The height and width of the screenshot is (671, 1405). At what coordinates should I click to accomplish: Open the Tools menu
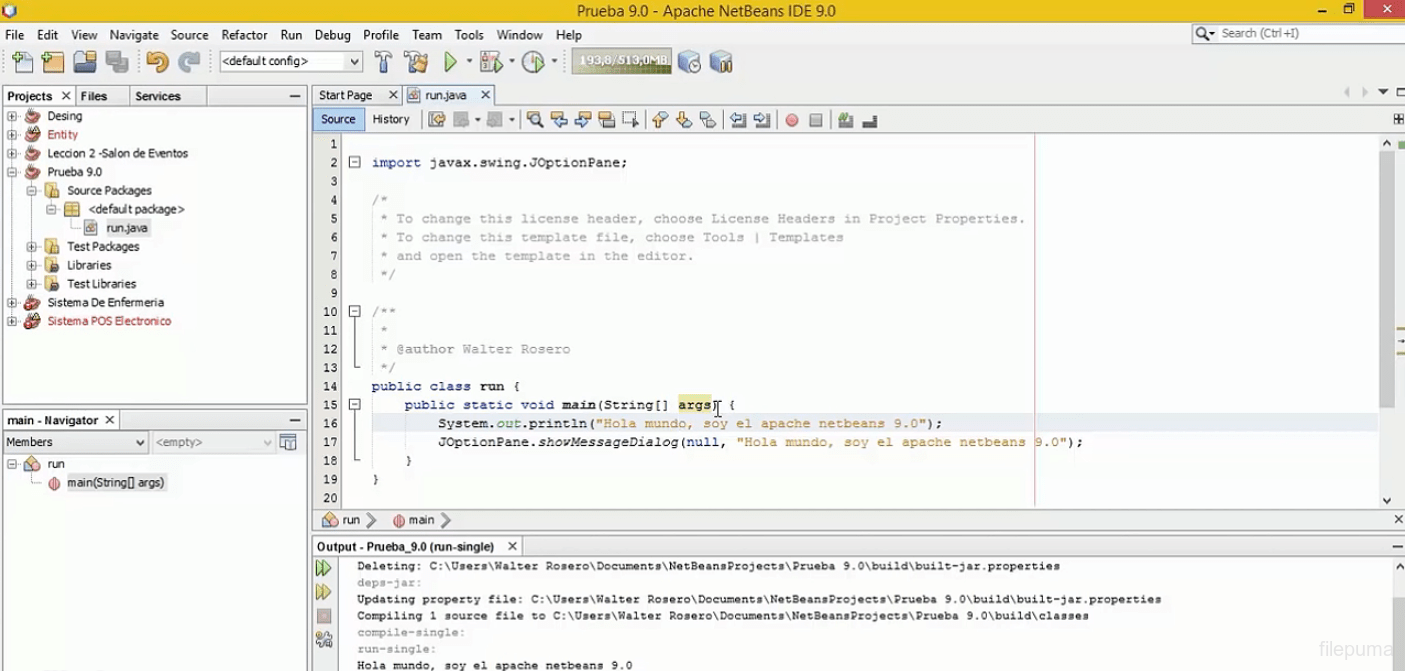[469, 34]
